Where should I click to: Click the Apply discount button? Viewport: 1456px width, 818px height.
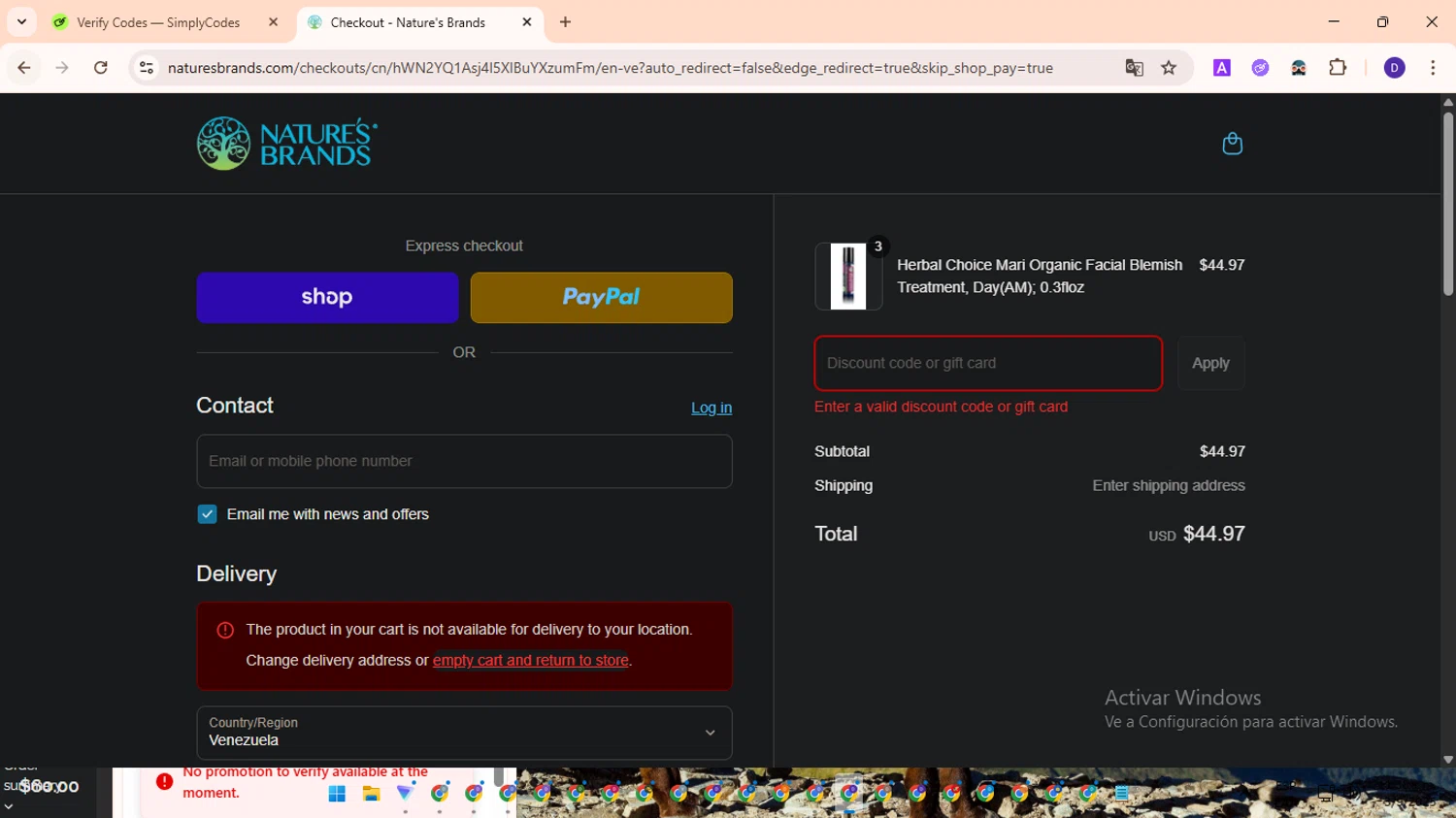1210,363
